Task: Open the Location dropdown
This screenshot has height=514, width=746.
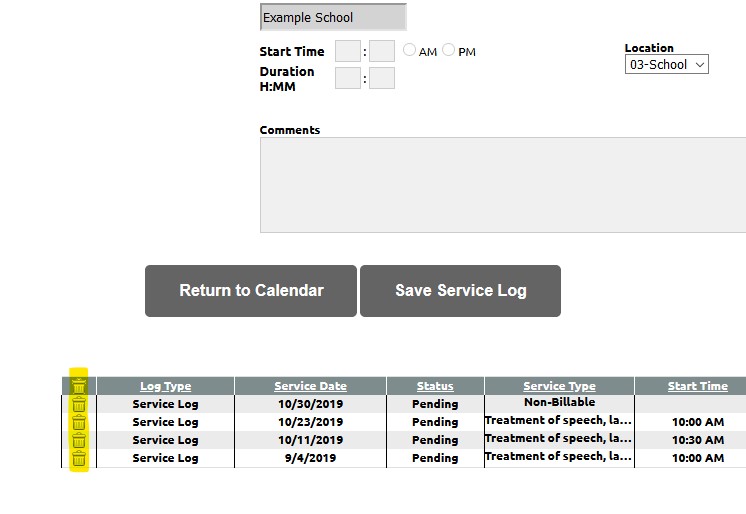Action: click(x=667, y=65)
